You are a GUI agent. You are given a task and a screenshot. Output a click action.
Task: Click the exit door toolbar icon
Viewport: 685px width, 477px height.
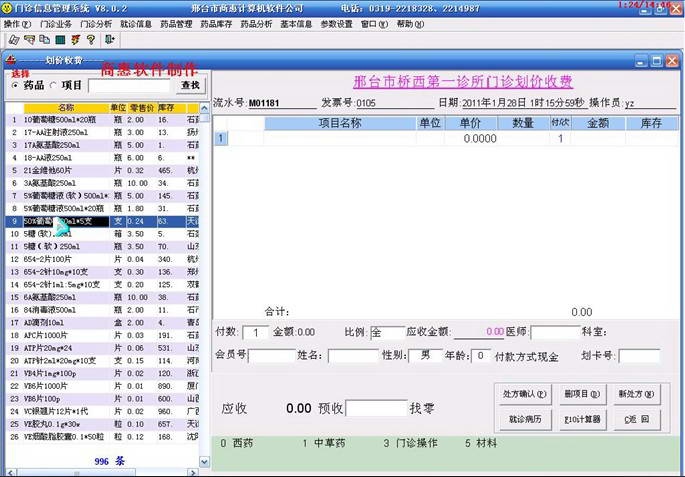(x=109, y=40)
